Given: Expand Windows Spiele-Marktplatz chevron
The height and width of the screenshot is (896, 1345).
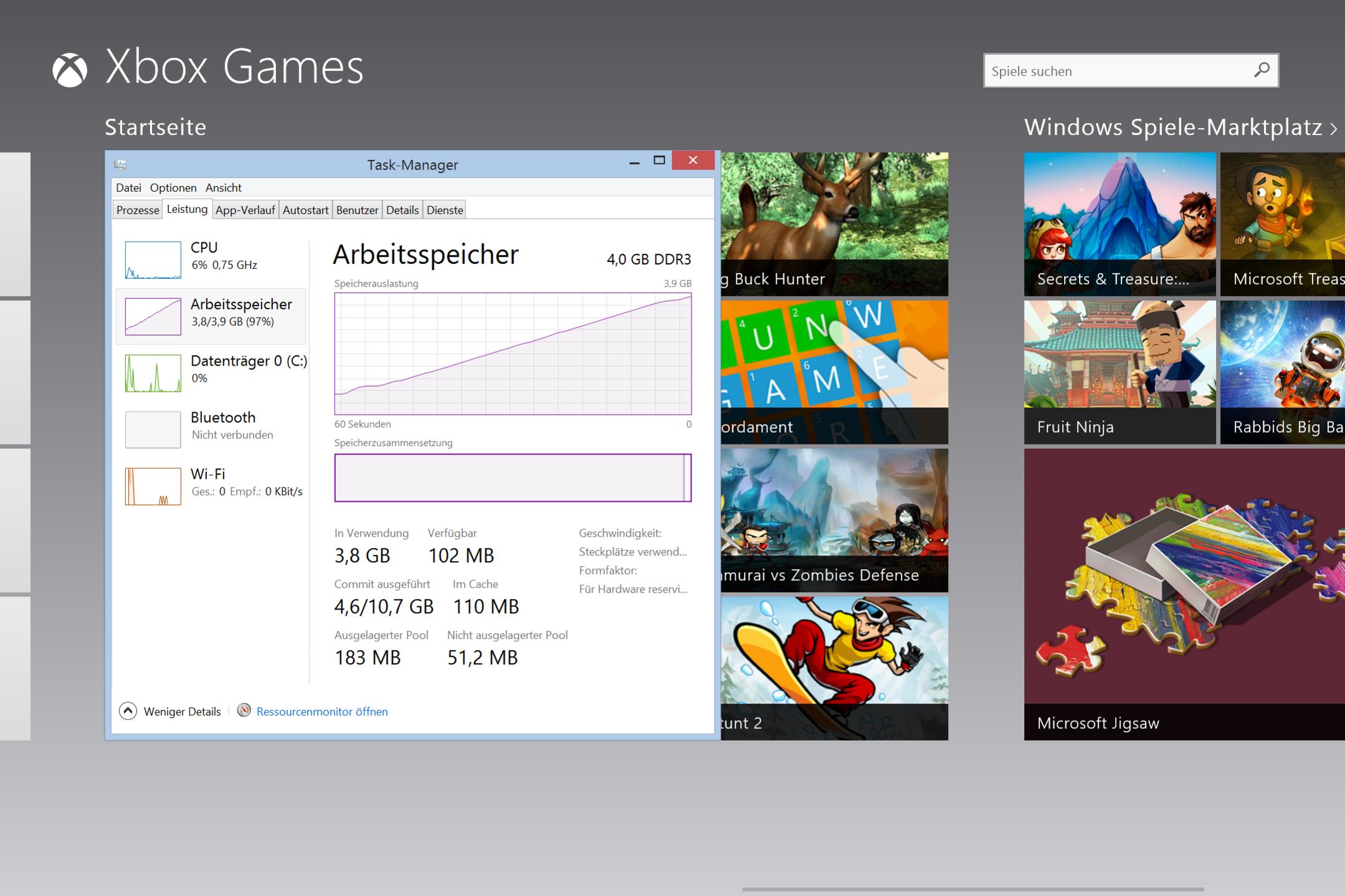Looking at the screenshot, I should pyautogui.click(x=1333, y=129).
